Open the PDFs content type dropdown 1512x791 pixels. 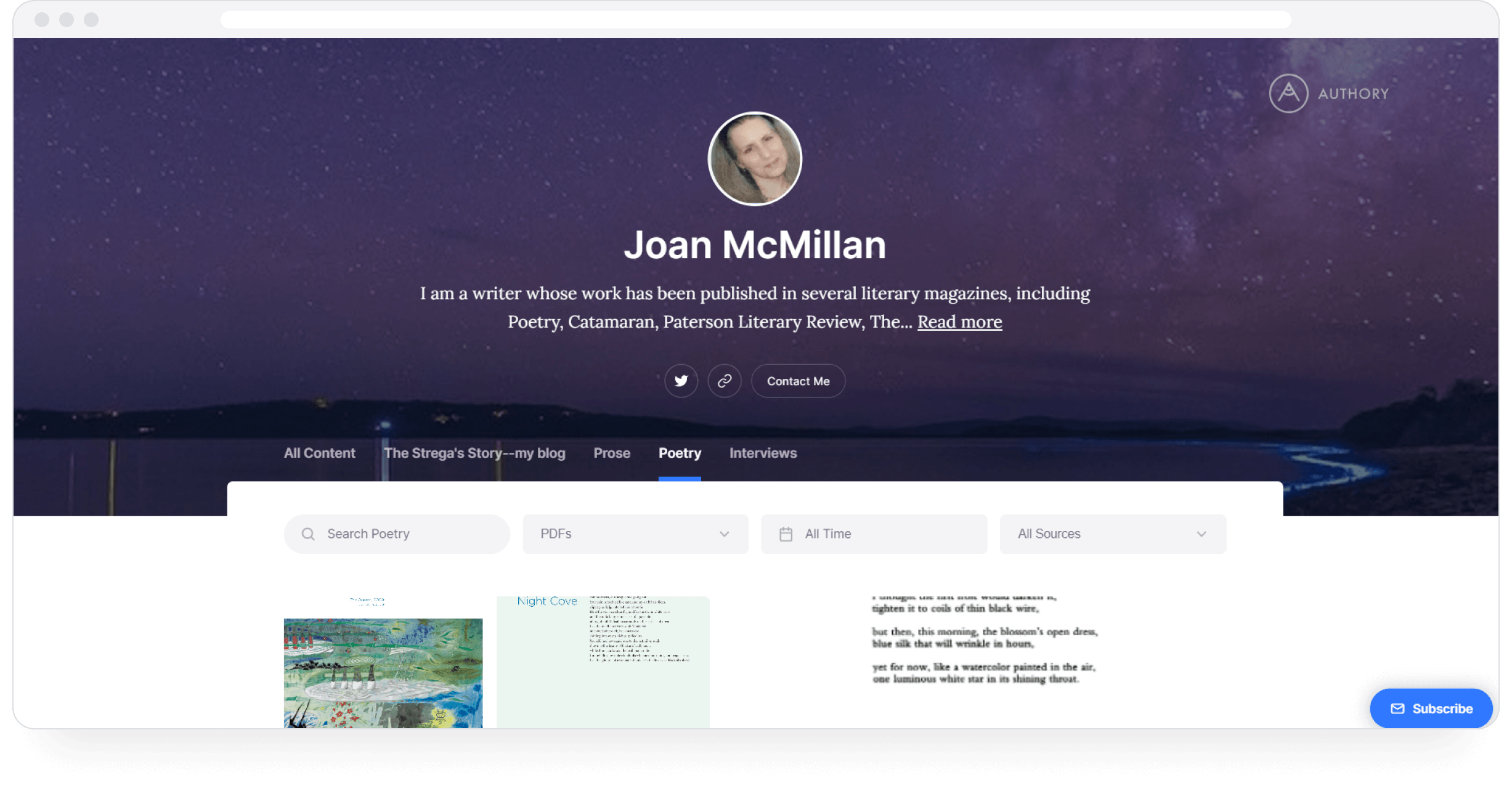click(x=635, y=533)
